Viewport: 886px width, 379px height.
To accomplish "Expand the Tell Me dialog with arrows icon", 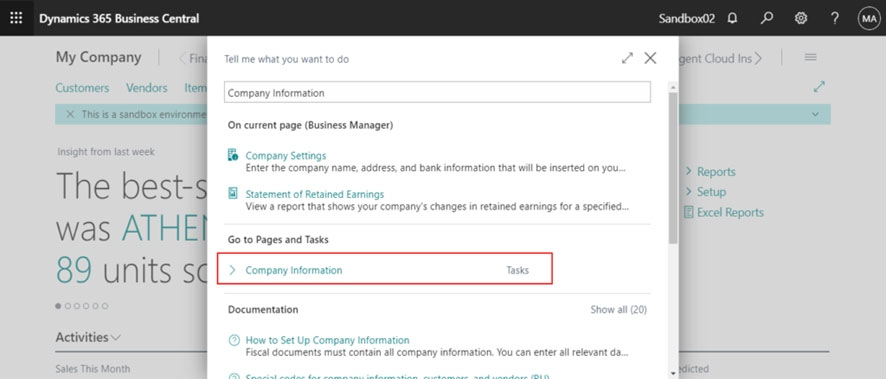I will [x=627, y=58].
